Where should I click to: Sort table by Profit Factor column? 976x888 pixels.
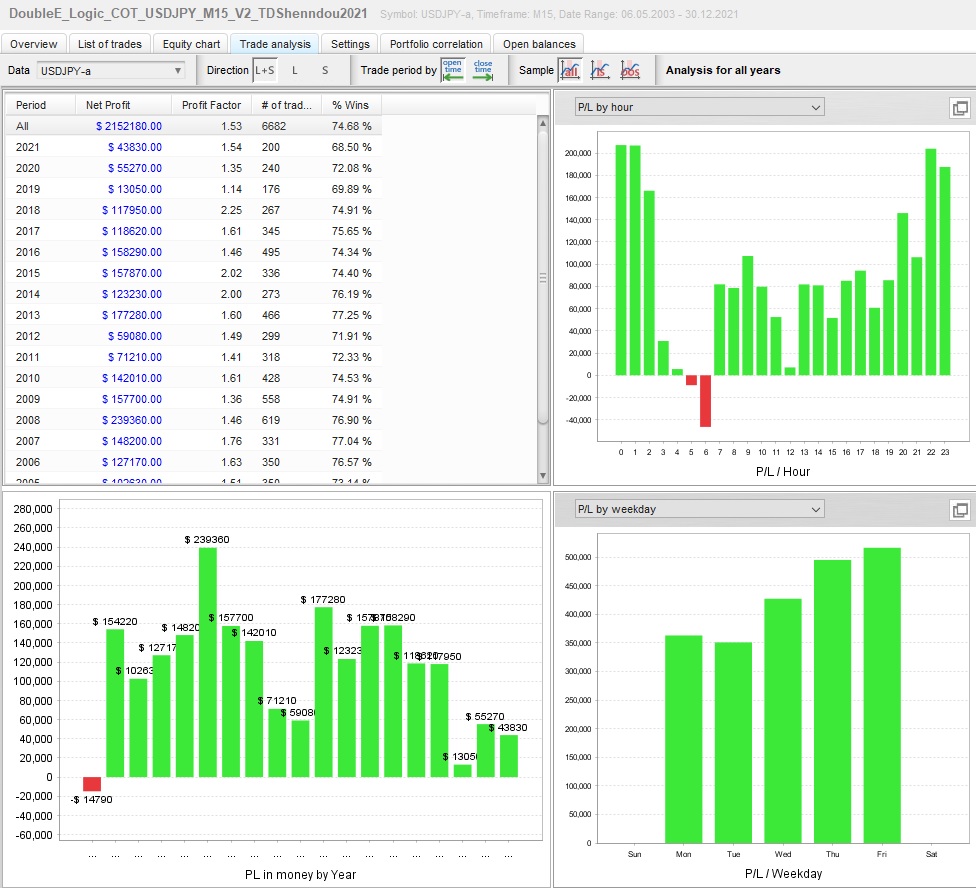[211, 105]
